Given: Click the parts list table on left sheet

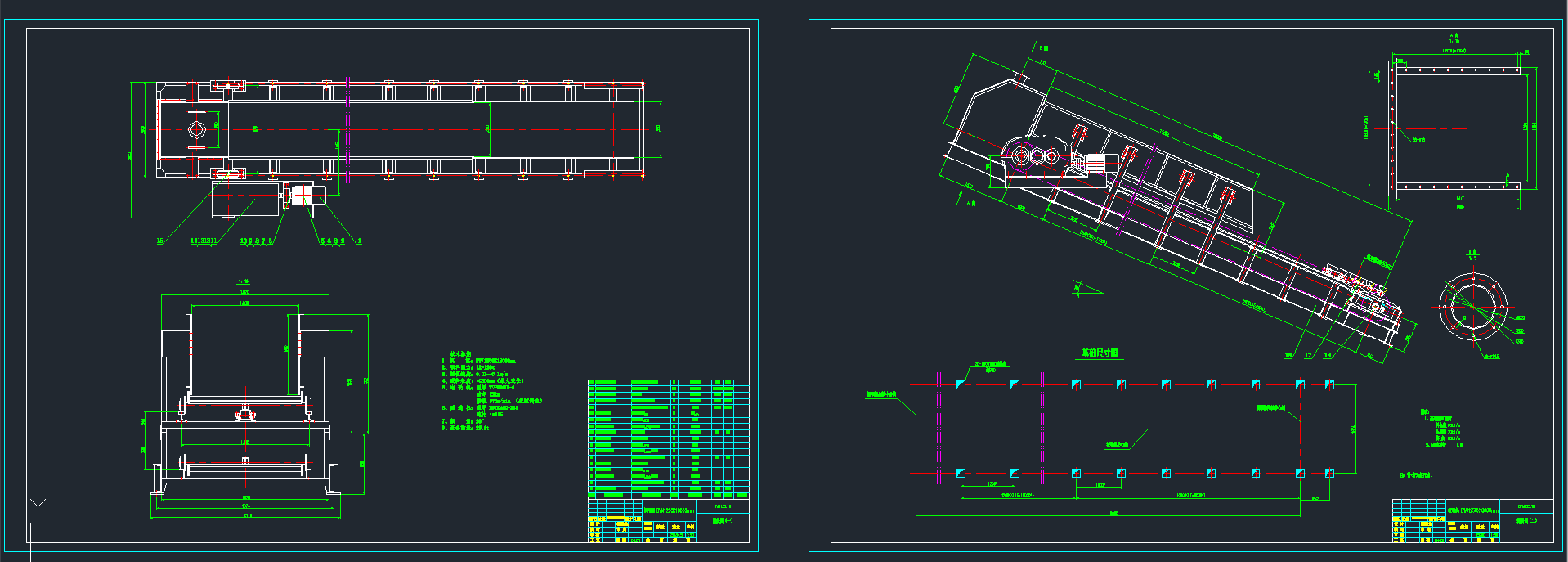Looking at the screenshot, I should tap(668, 438).
